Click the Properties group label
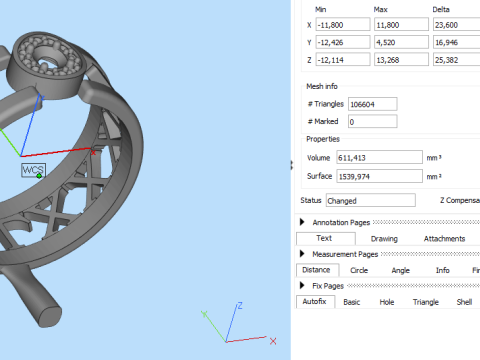This screenshot has height=360, width=480. 323,139
